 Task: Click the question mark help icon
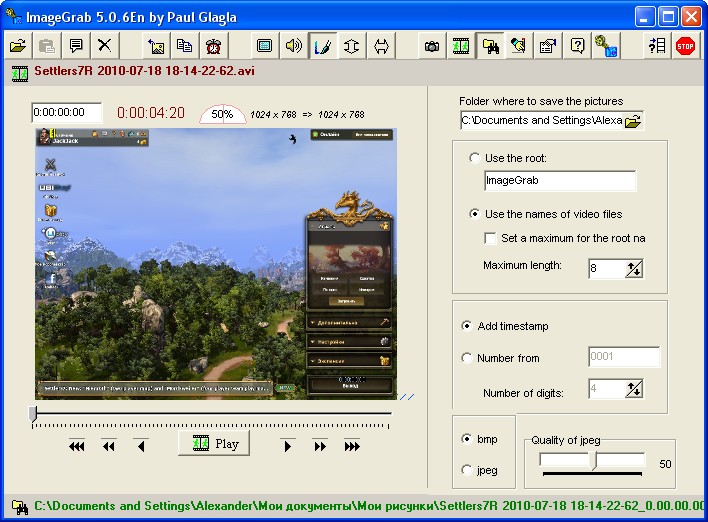(x=577, y=46)
